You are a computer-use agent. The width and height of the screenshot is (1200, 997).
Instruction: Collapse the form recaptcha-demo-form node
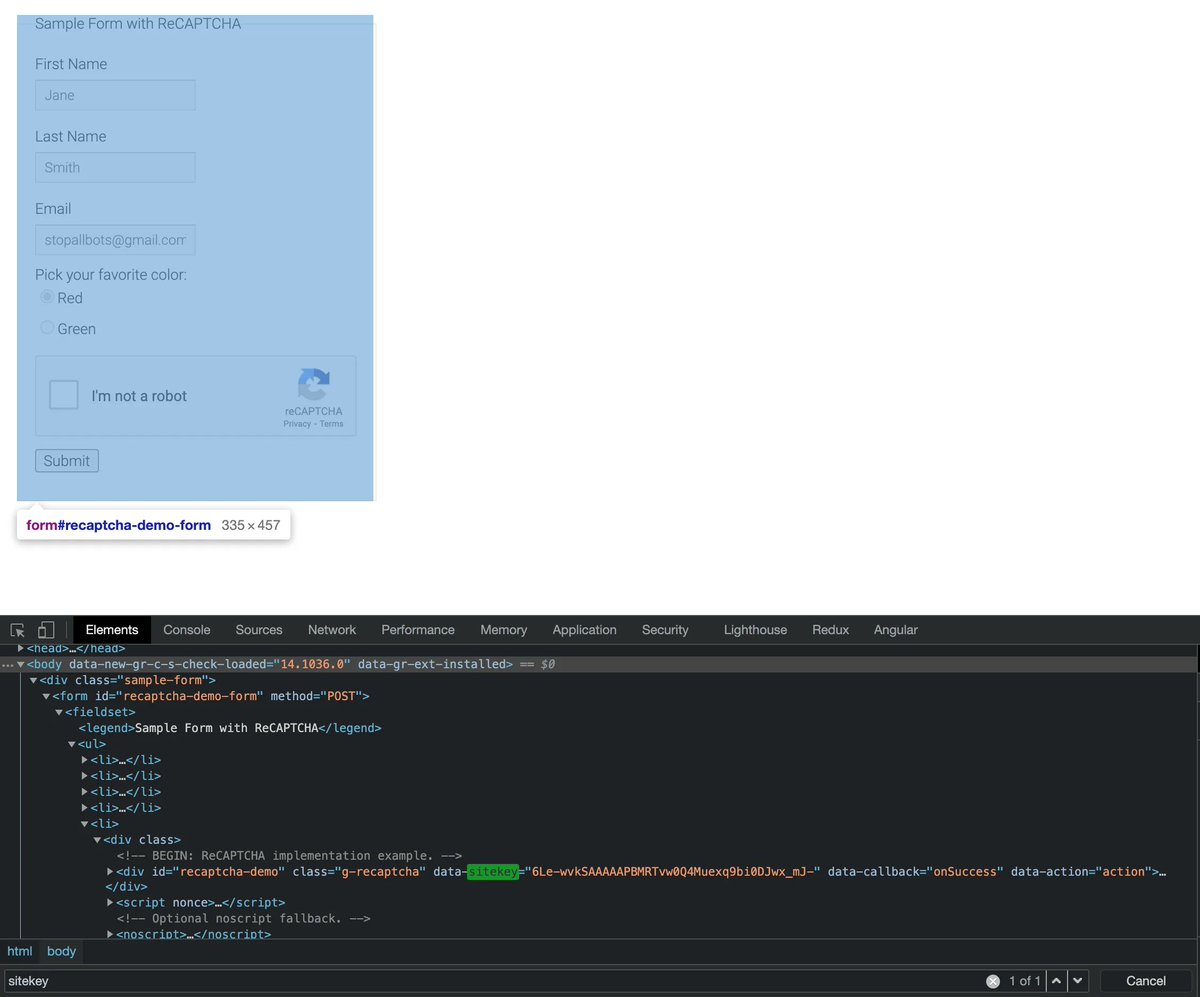(x=46, y=696)
